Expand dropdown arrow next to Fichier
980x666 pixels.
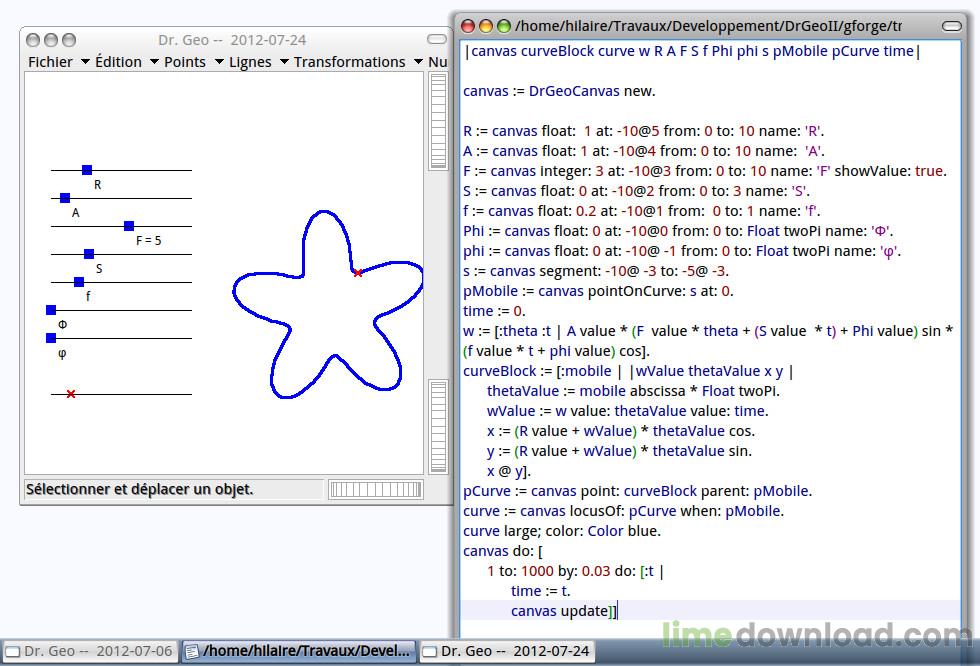[x=85, y=62]
